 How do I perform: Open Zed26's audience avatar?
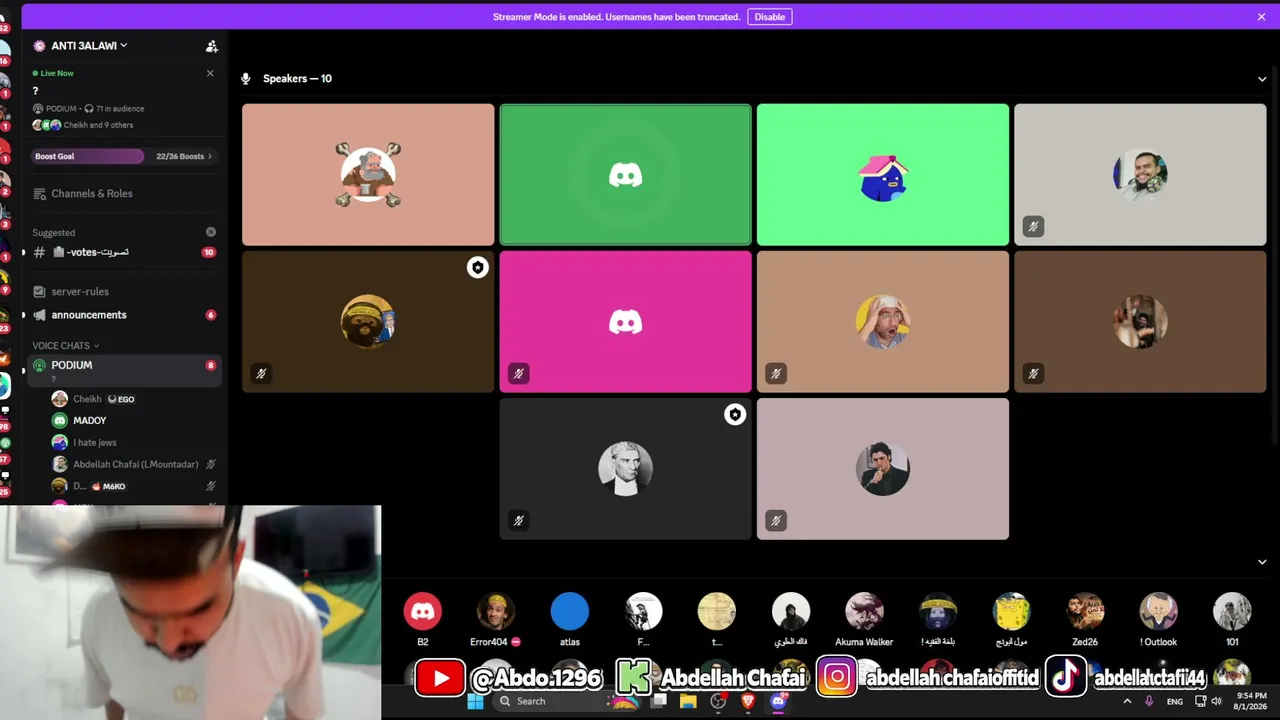[x=1085, y=612]
